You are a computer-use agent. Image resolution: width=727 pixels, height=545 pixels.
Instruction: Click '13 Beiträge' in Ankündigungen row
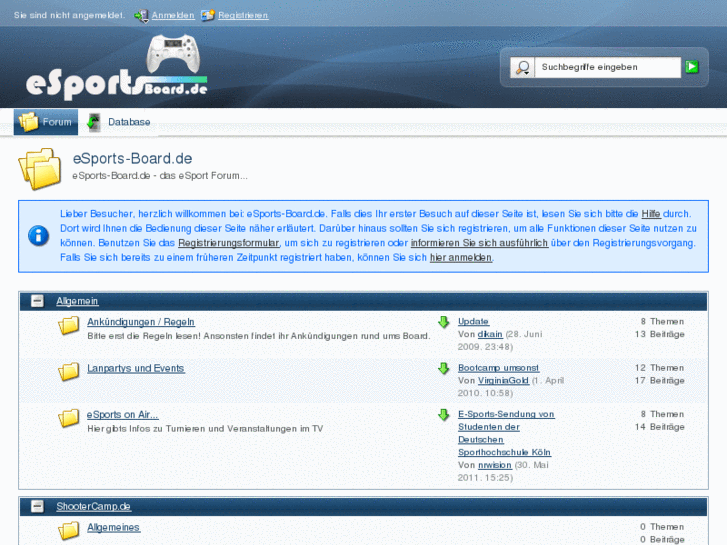(660, 334)
